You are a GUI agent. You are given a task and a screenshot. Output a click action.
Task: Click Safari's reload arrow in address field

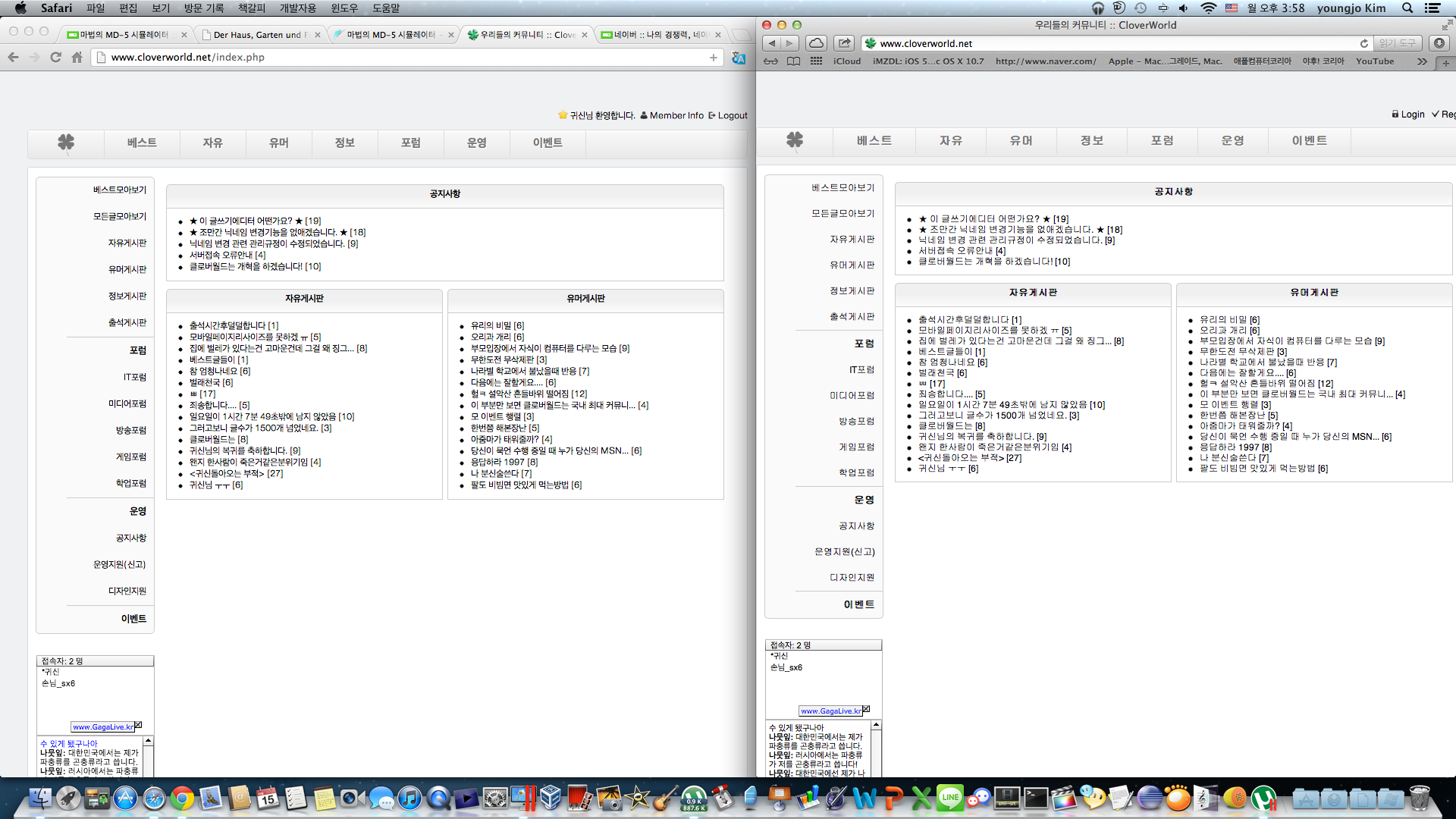coord(1363,43)
